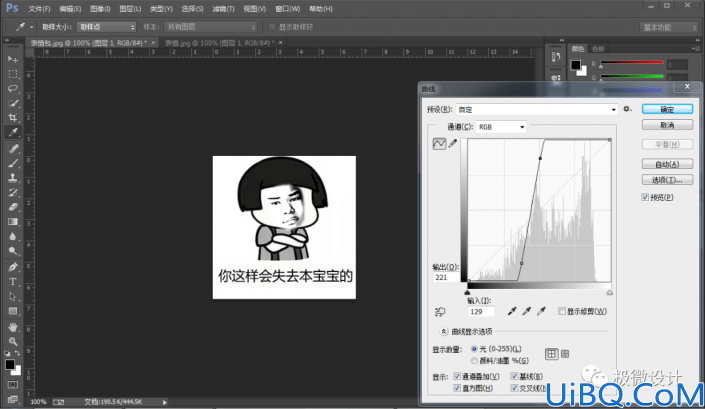Select the Brush tool

(13, 163)
